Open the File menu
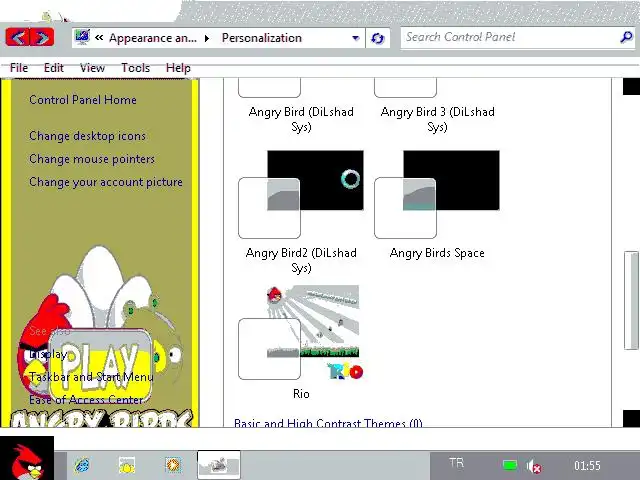This screenshot has width=640, height=480. click(x=19, y=68)
